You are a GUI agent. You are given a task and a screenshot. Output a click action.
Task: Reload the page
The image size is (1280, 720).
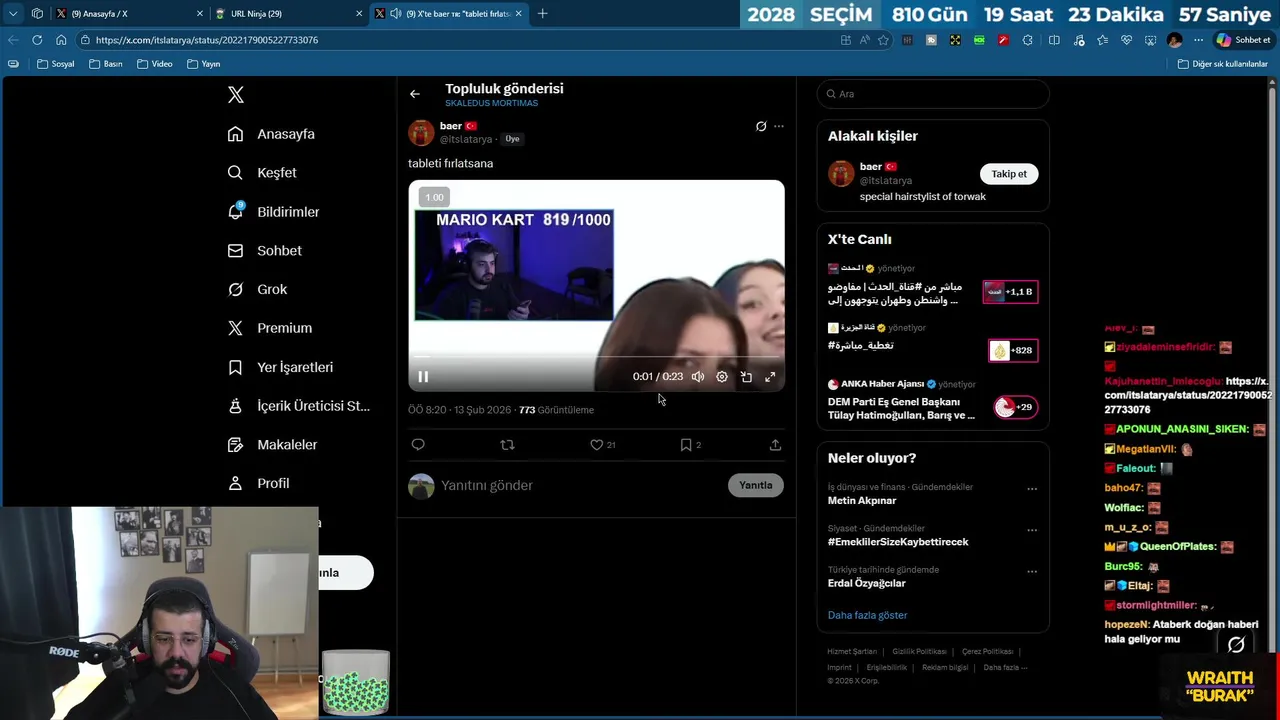(x=37, y=40)
